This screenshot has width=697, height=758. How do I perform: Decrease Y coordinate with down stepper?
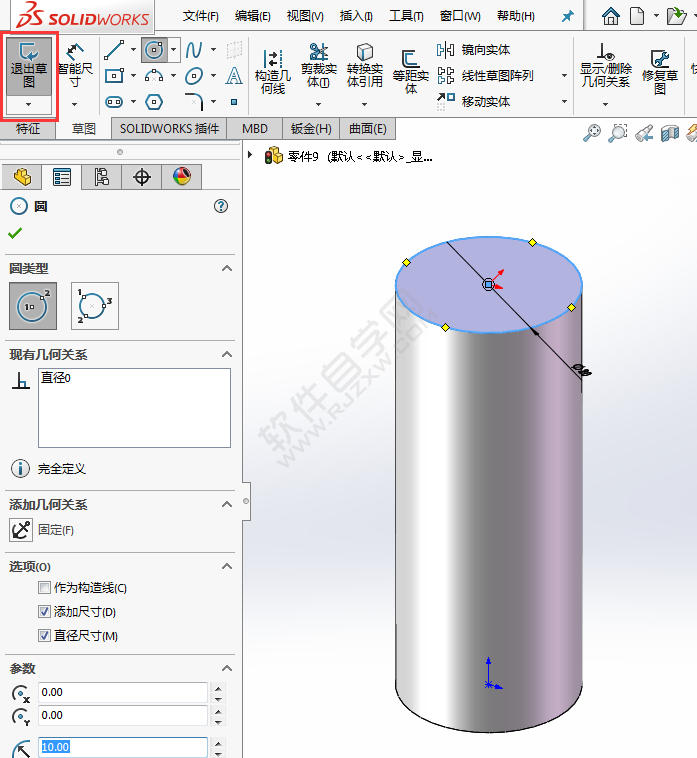click(218, 722)
